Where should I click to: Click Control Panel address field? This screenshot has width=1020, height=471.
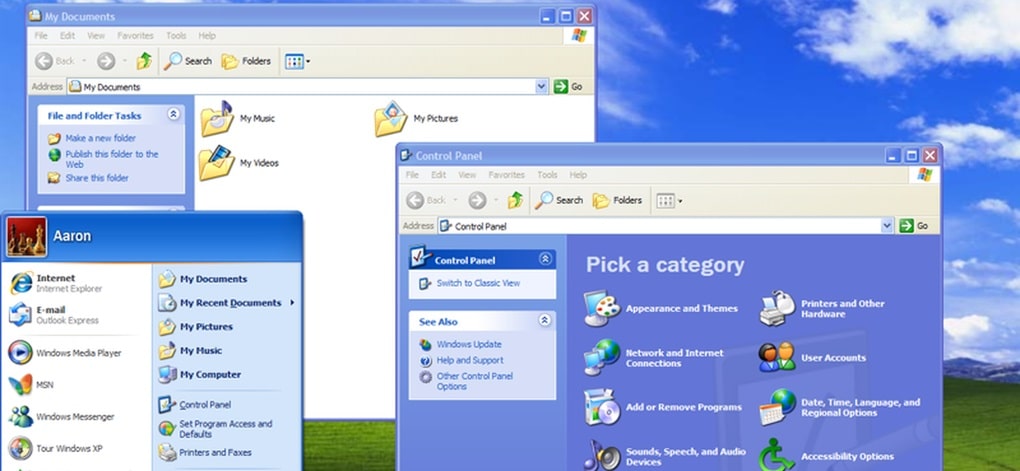tap(665, 226)
